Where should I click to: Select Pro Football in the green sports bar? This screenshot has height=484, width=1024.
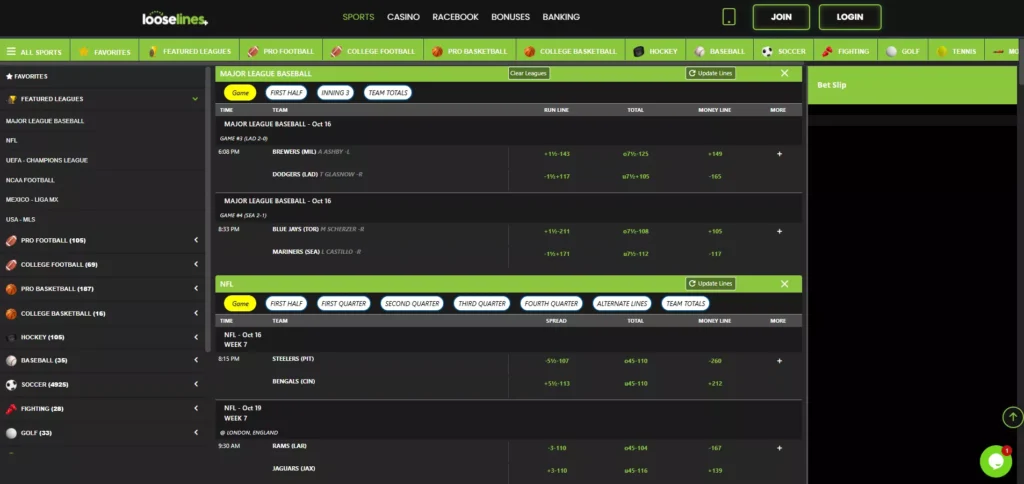(281, 52)
